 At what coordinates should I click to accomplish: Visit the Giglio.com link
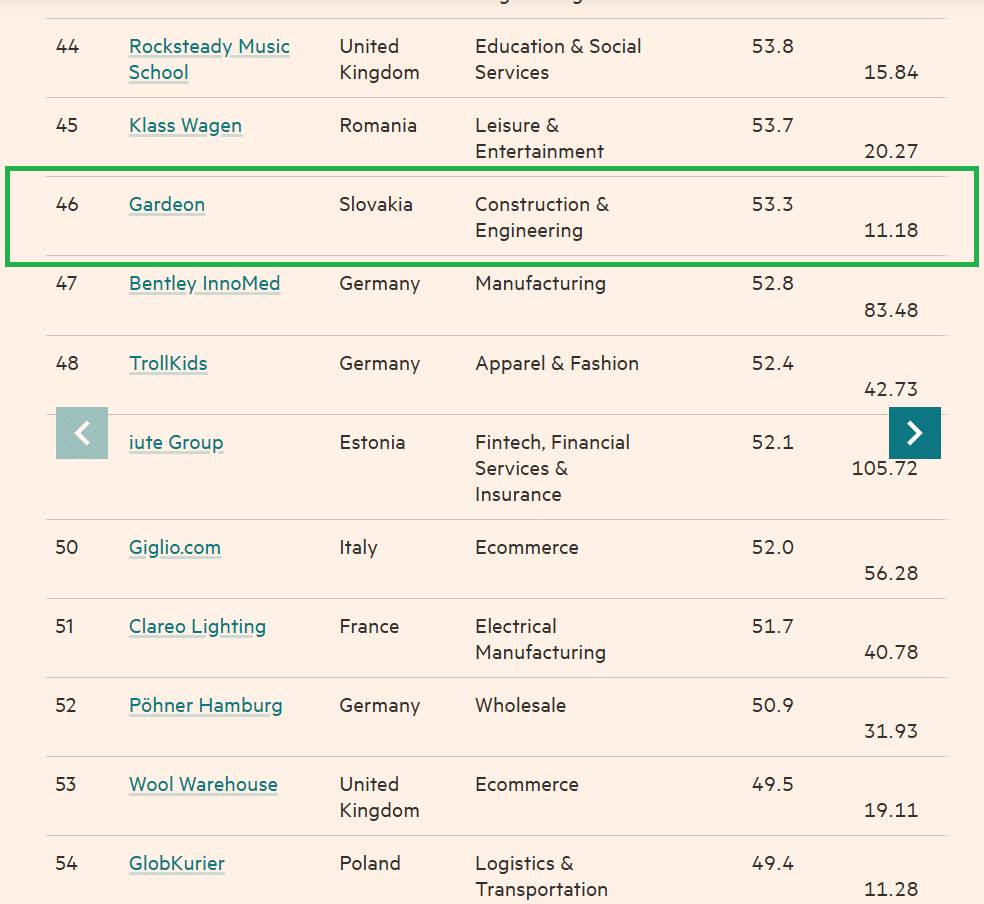[174, 547]
